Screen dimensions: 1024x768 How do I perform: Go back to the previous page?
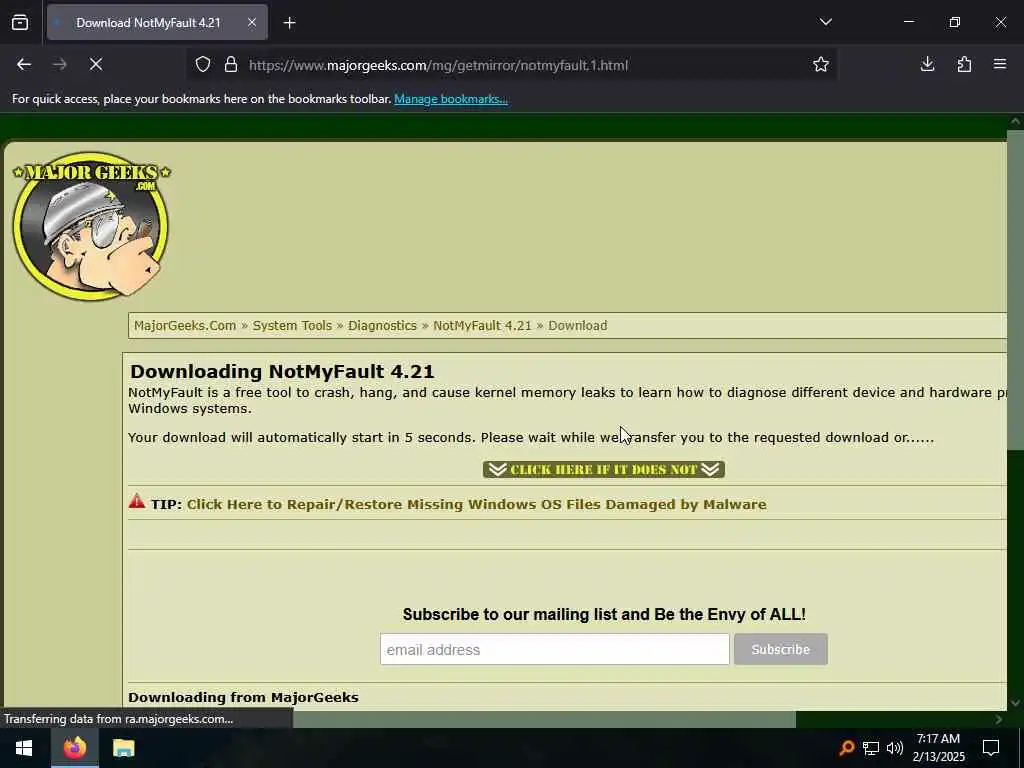tap(24, 64)
